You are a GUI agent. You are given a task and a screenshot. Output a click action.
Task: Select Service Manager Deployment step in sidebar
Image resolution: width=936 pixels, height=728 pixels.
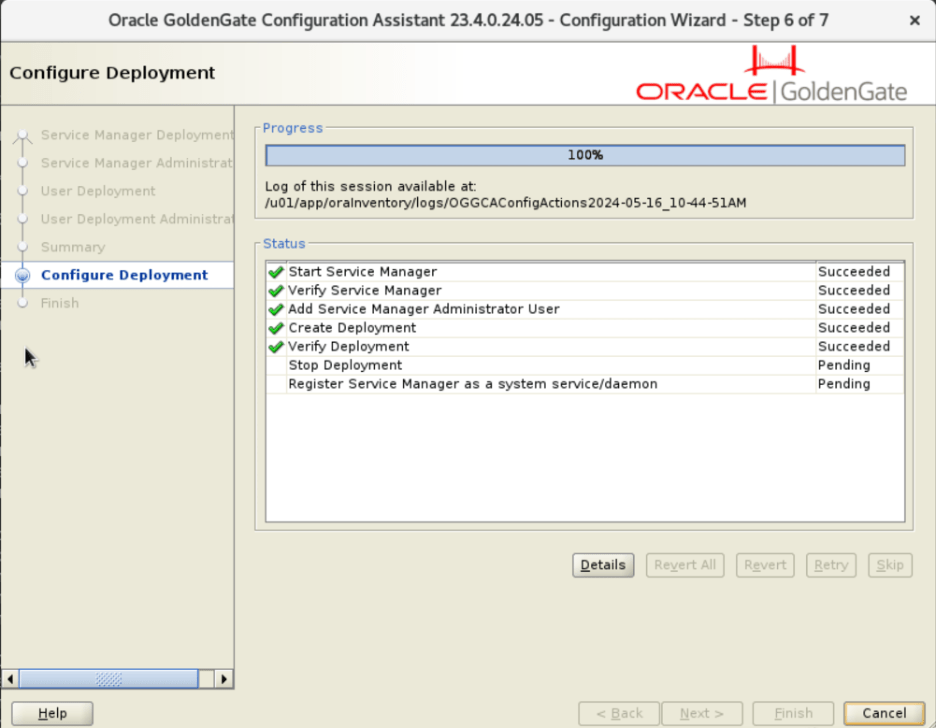pyautogui.click(x=137, y=135)
